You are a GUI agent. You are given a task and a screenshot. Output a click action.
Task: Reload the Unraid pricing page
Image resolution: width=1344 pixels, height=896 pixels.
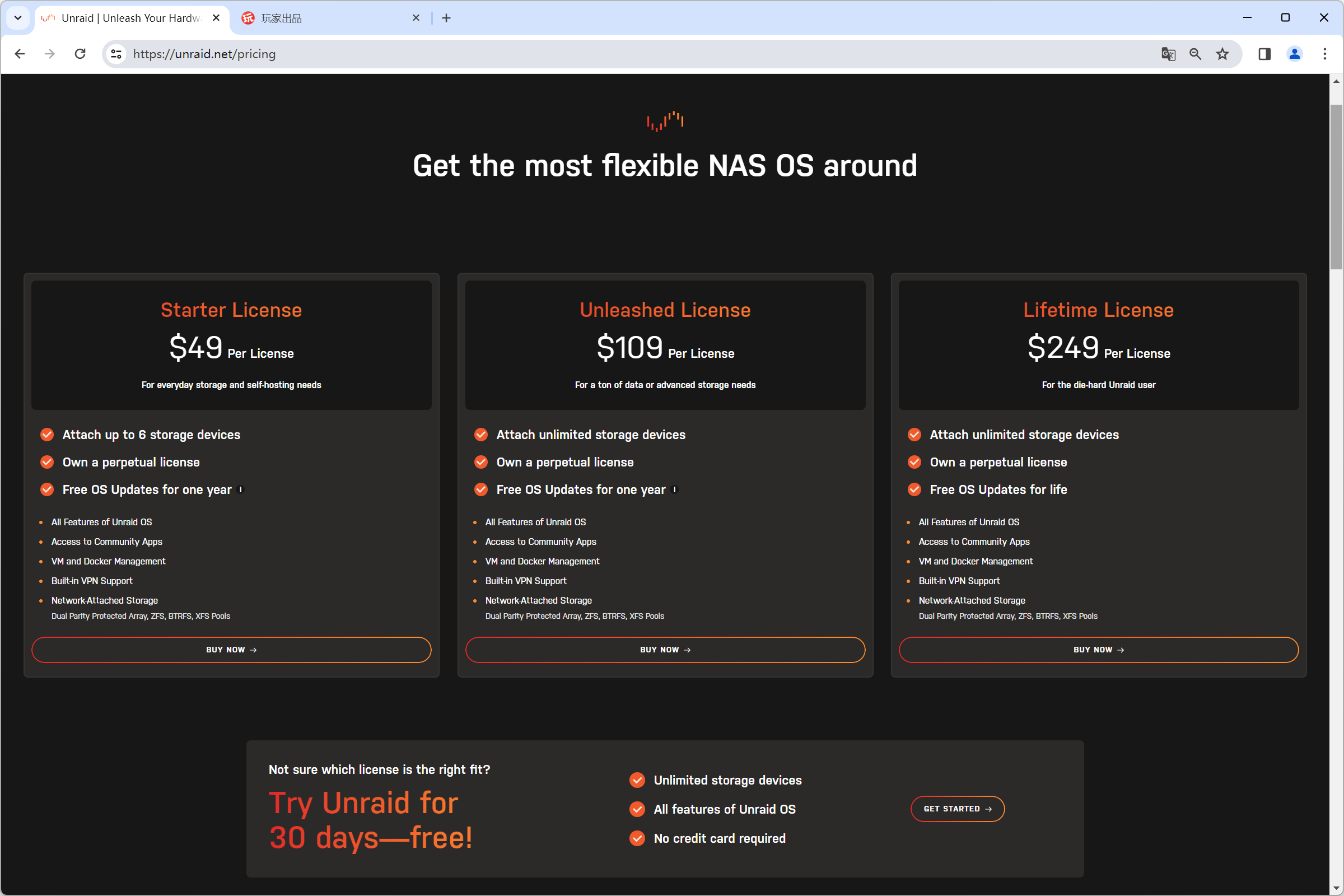(80, 54)
